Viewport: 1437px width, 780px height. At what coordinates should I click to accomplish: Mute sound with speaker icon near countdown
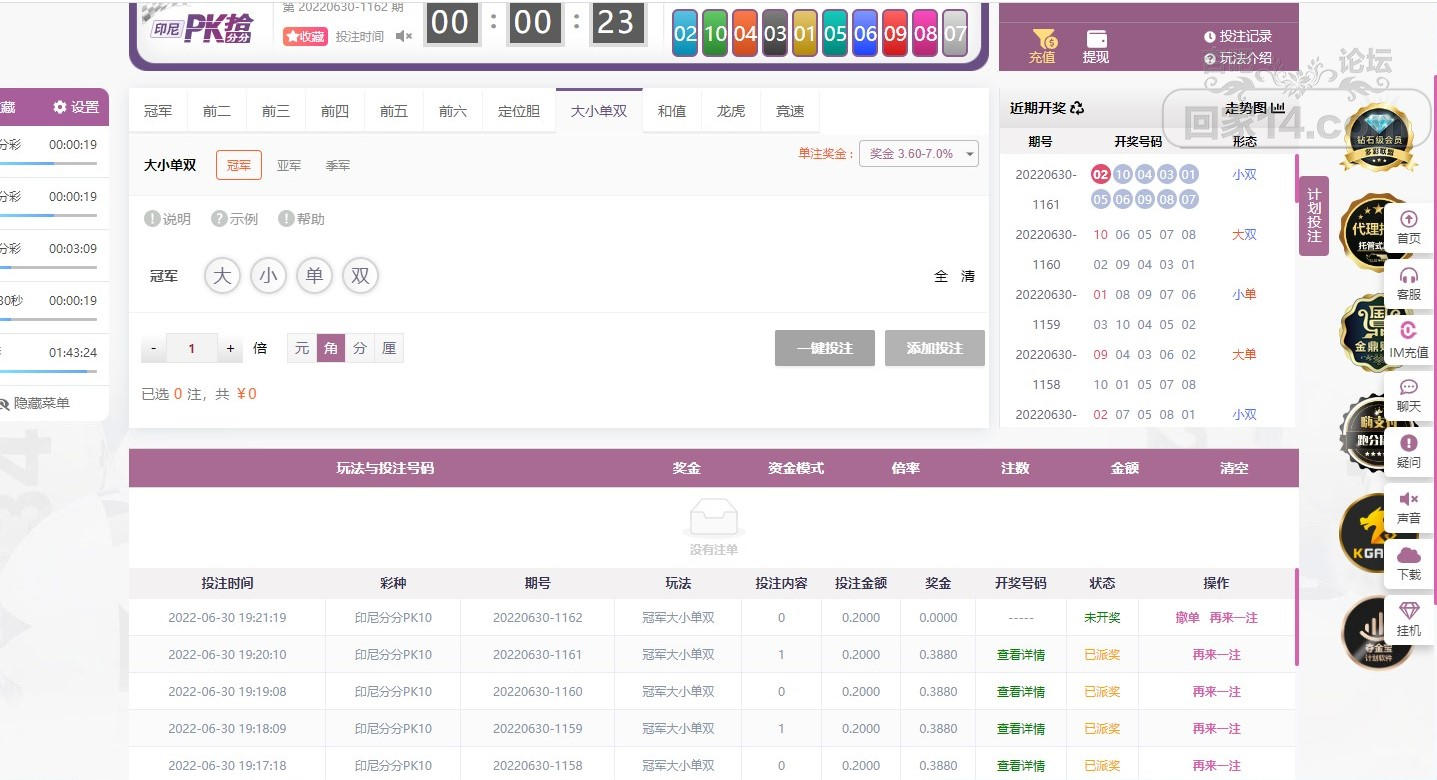click(x=403, y=36)
